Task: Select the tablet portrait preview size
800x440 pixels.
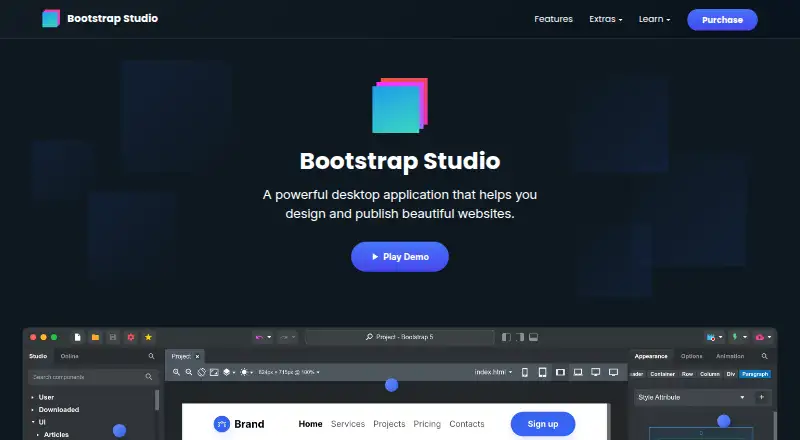Action: (542, 372)
